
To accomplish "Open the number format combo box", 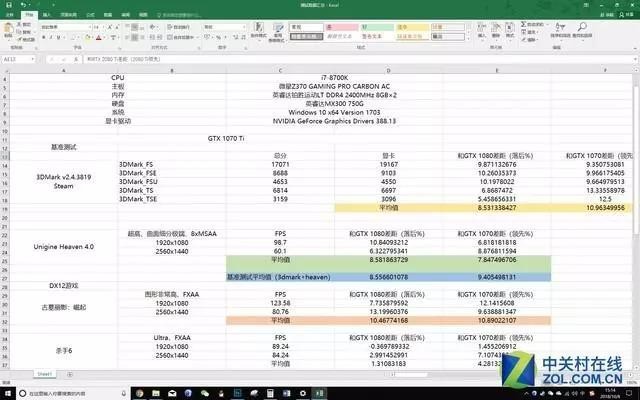I will [x=224, y=27].
